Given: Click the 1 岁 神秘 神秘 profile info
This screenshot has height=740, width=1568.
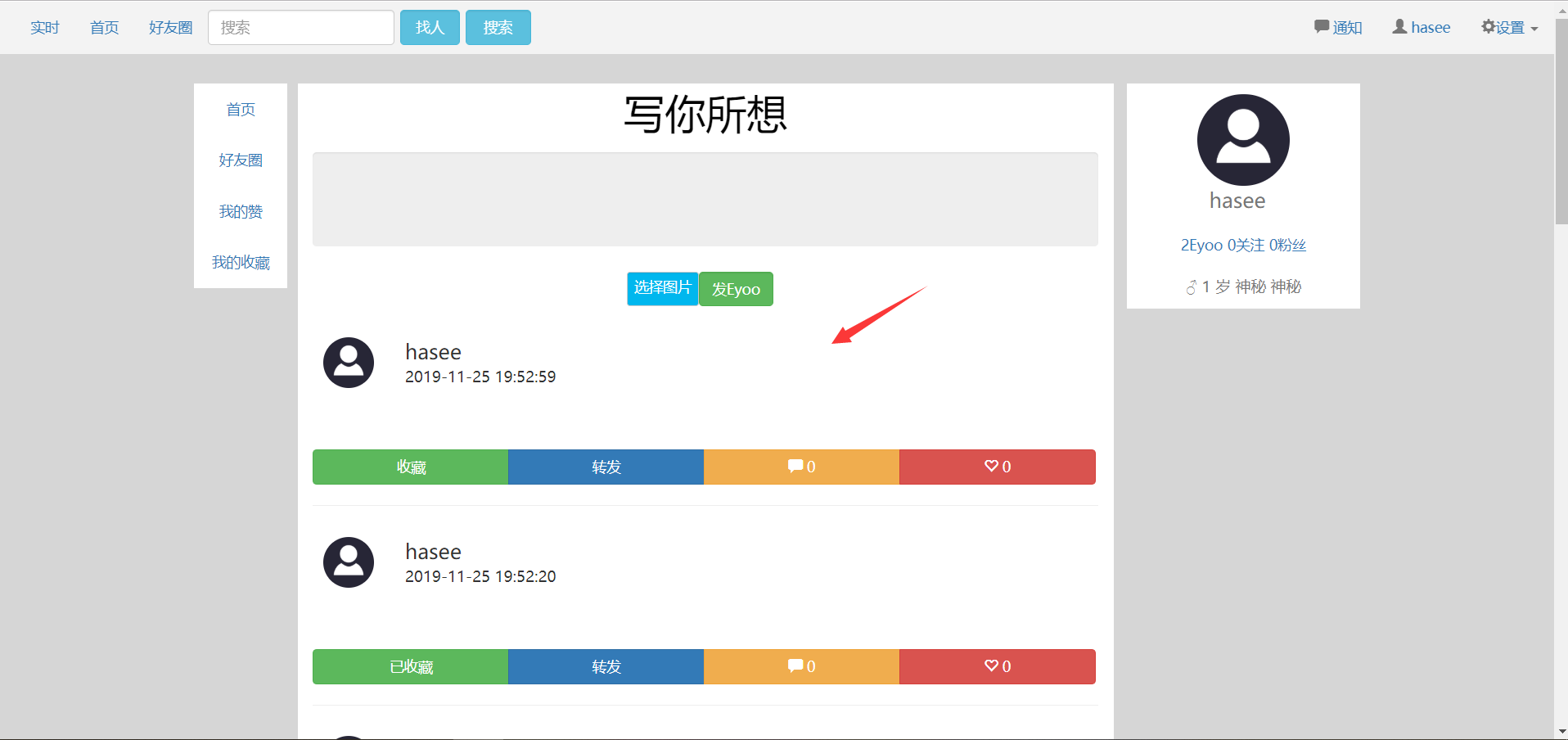Looking at the screenshot, I should click(x=1244, y=287).
